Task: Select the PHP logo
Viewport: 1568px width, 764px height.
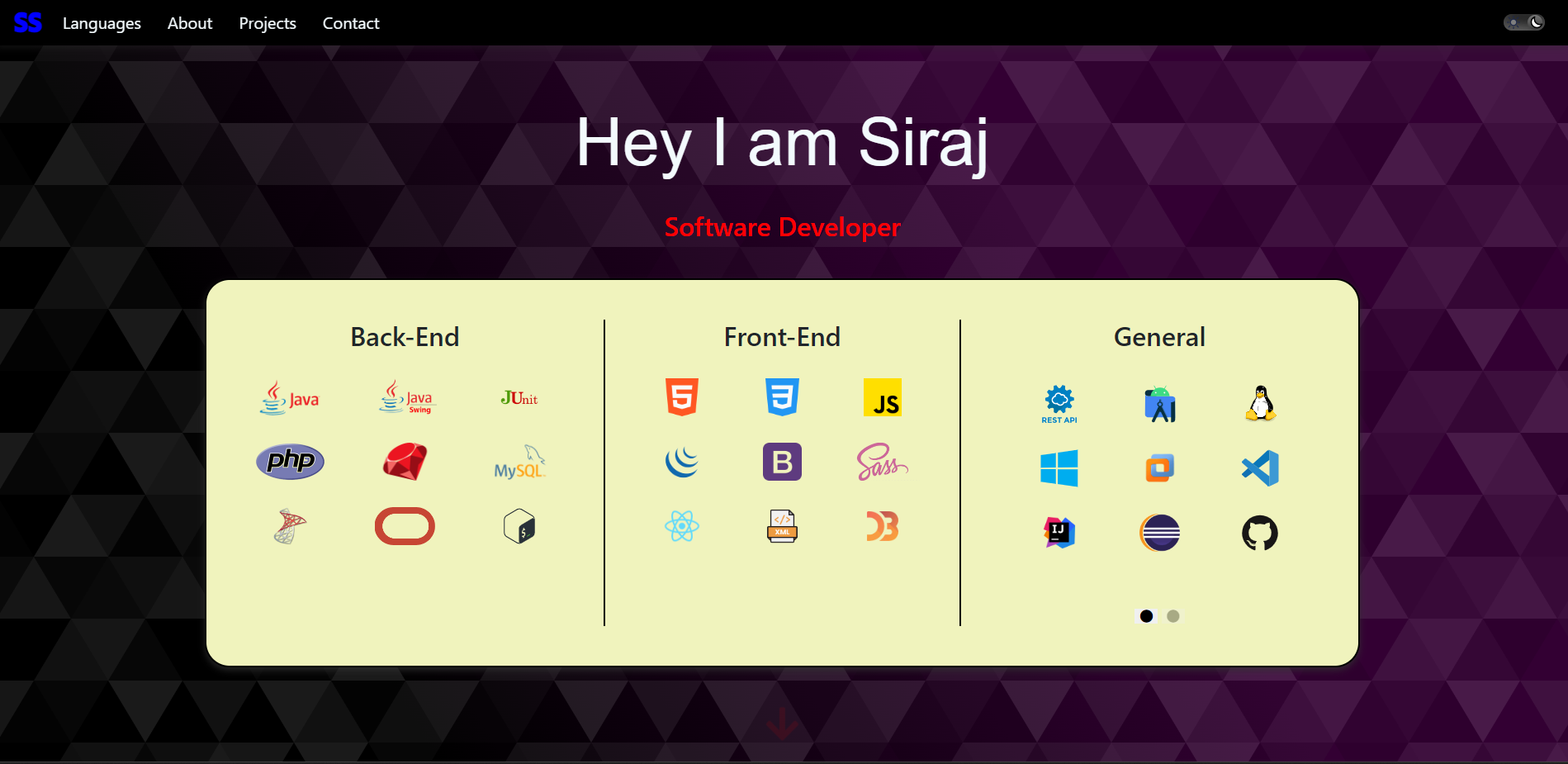Action: [290, 462]
